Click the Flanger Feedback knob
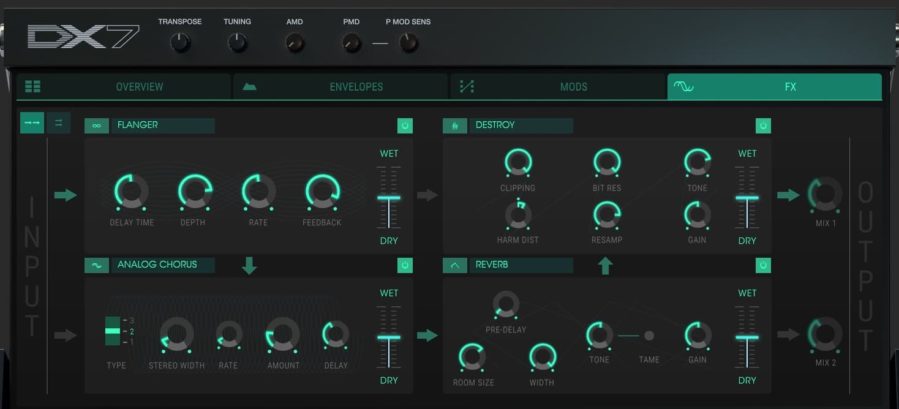Screen dimensions: 899x409 [322, 192]
